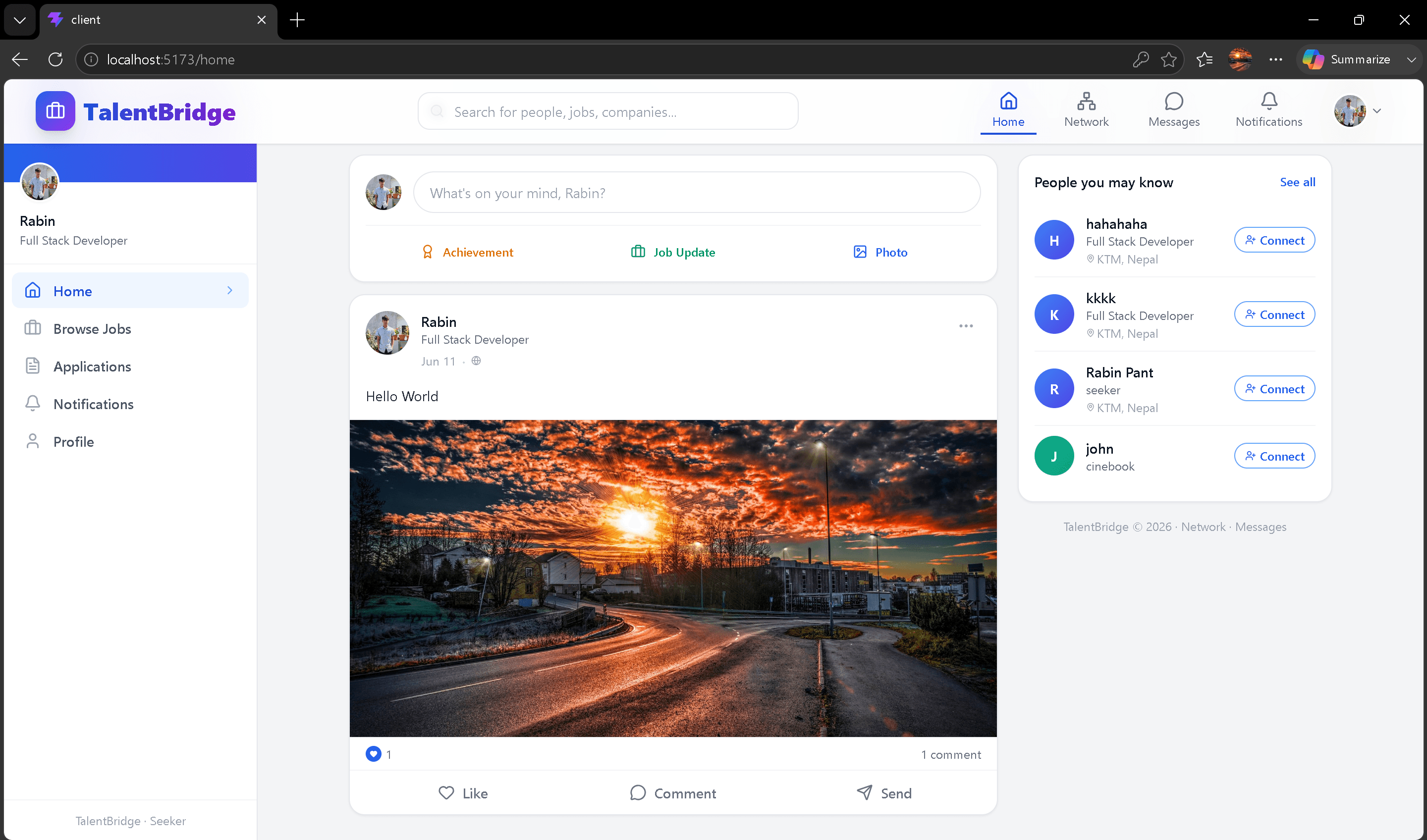Click the Comment button on the post
The height and width of the screenshot is (840, 1427).
pyautogui.click(x=673, y=793)
